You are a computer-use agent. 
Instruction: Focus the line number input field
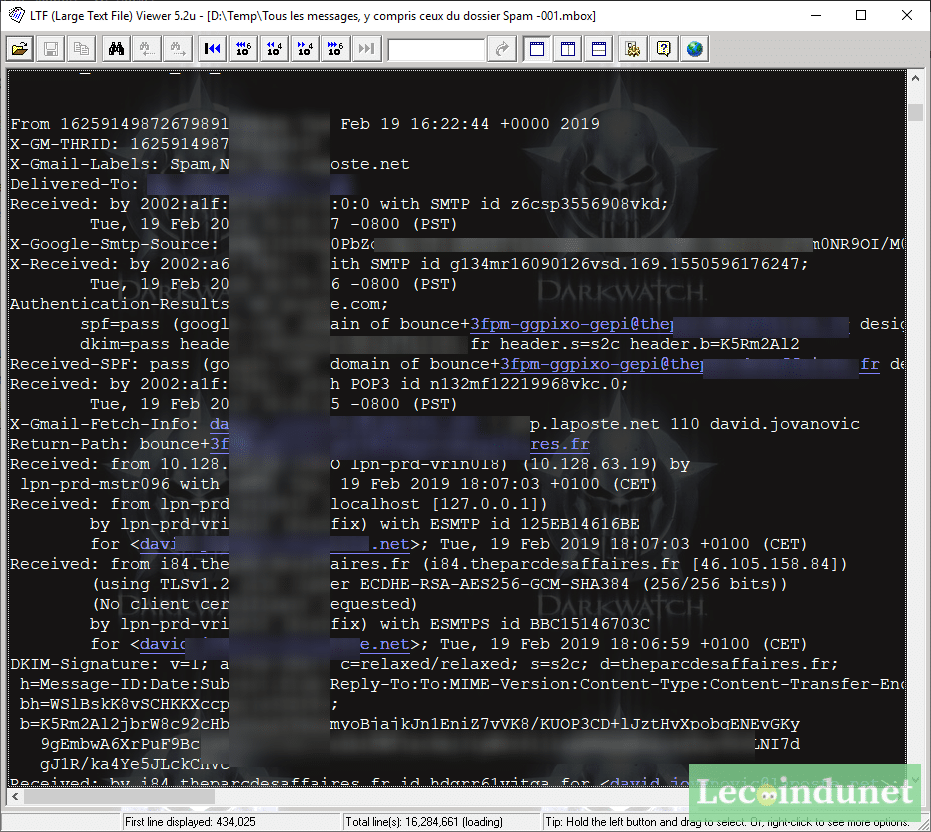(437, 49)
